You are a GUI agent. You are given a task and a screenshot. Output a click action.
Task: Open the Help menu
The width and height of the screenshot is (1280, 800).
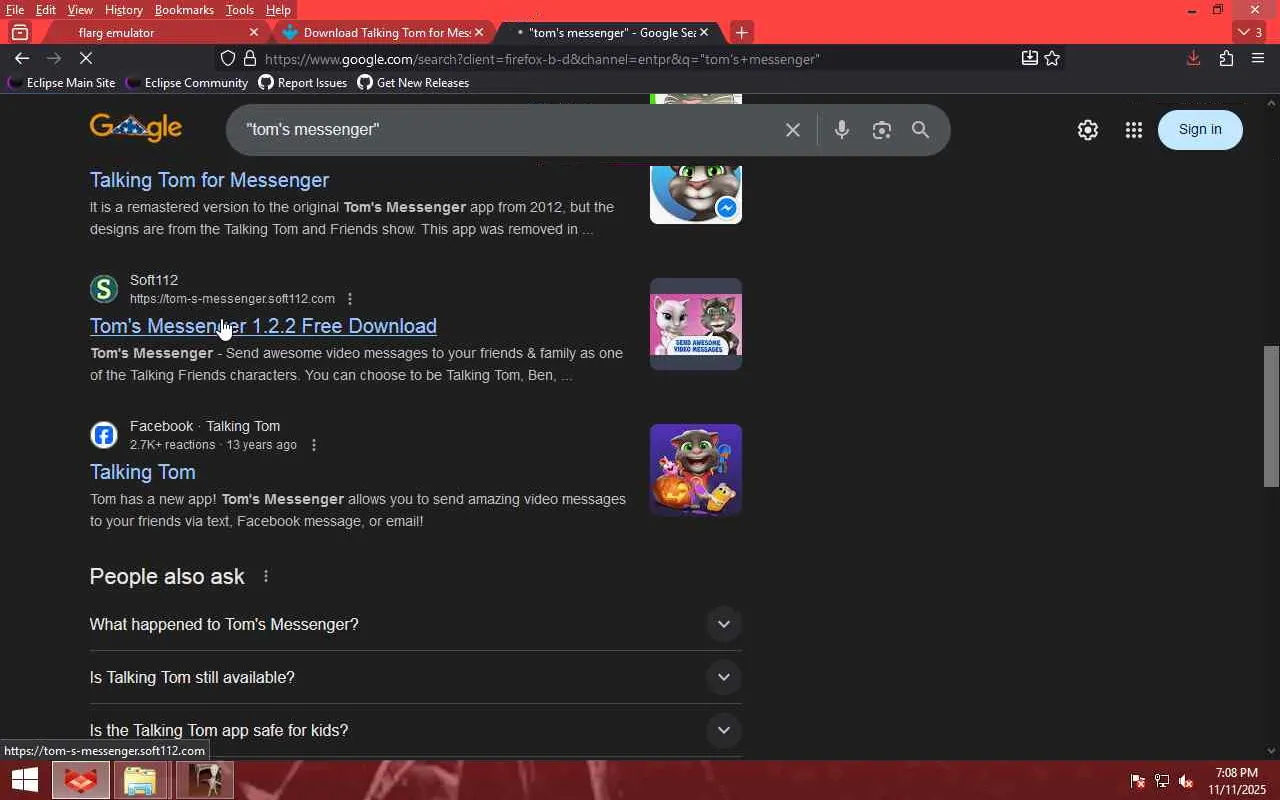pyautogui.click(x=278, y=9)
